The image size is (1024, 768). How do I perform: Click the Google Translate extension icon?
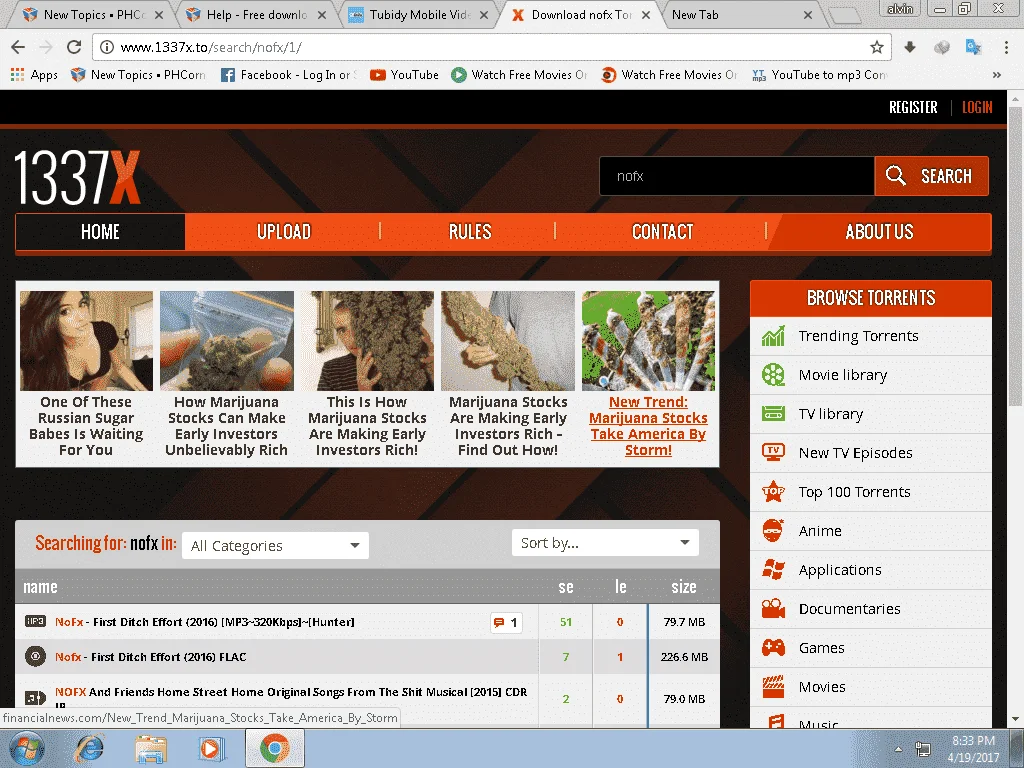point(973,47)
